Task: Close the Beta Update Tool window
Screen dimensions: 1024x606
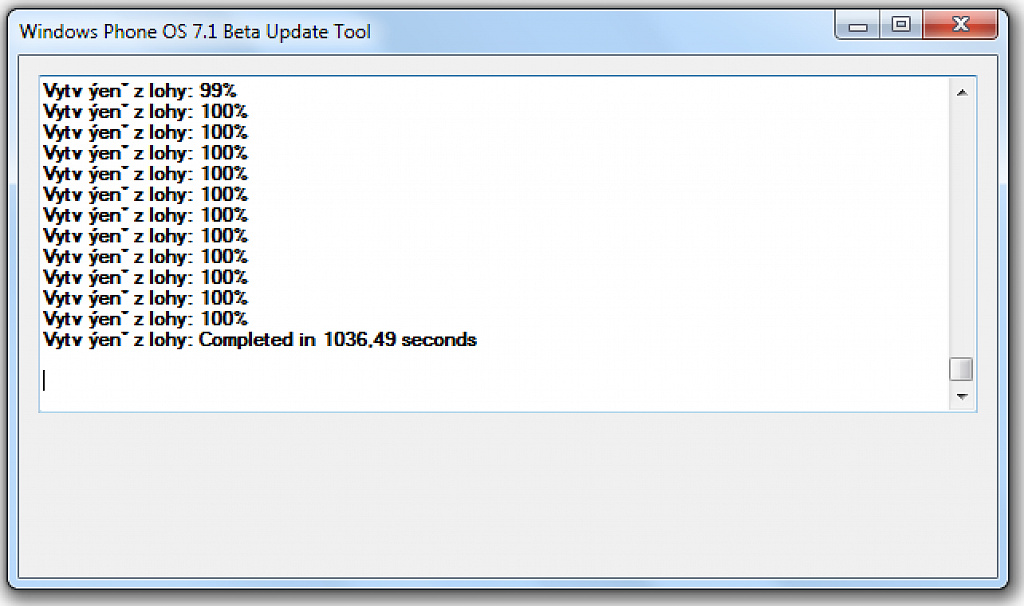Action: coord(960,25)
